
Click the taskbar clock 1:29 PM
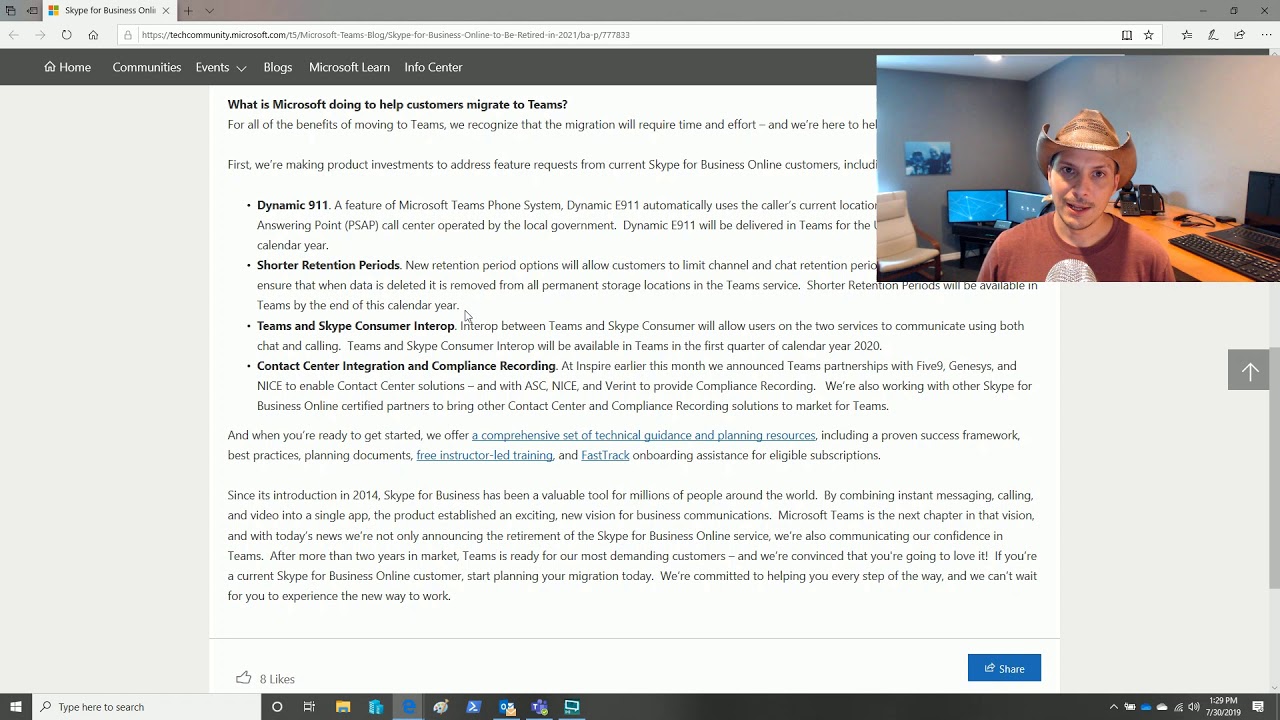tap(1223, 707)
